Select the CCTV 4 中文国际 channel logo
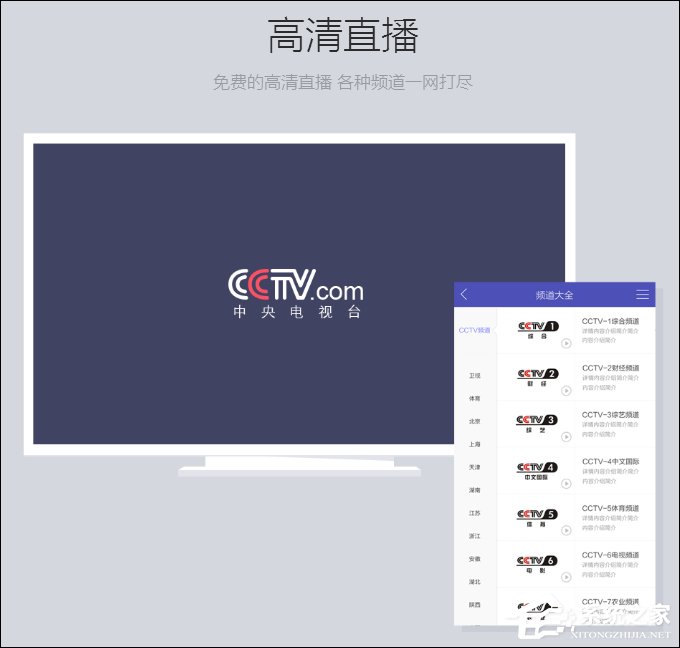Screen dimensions: 680x648 coord(537,471)
